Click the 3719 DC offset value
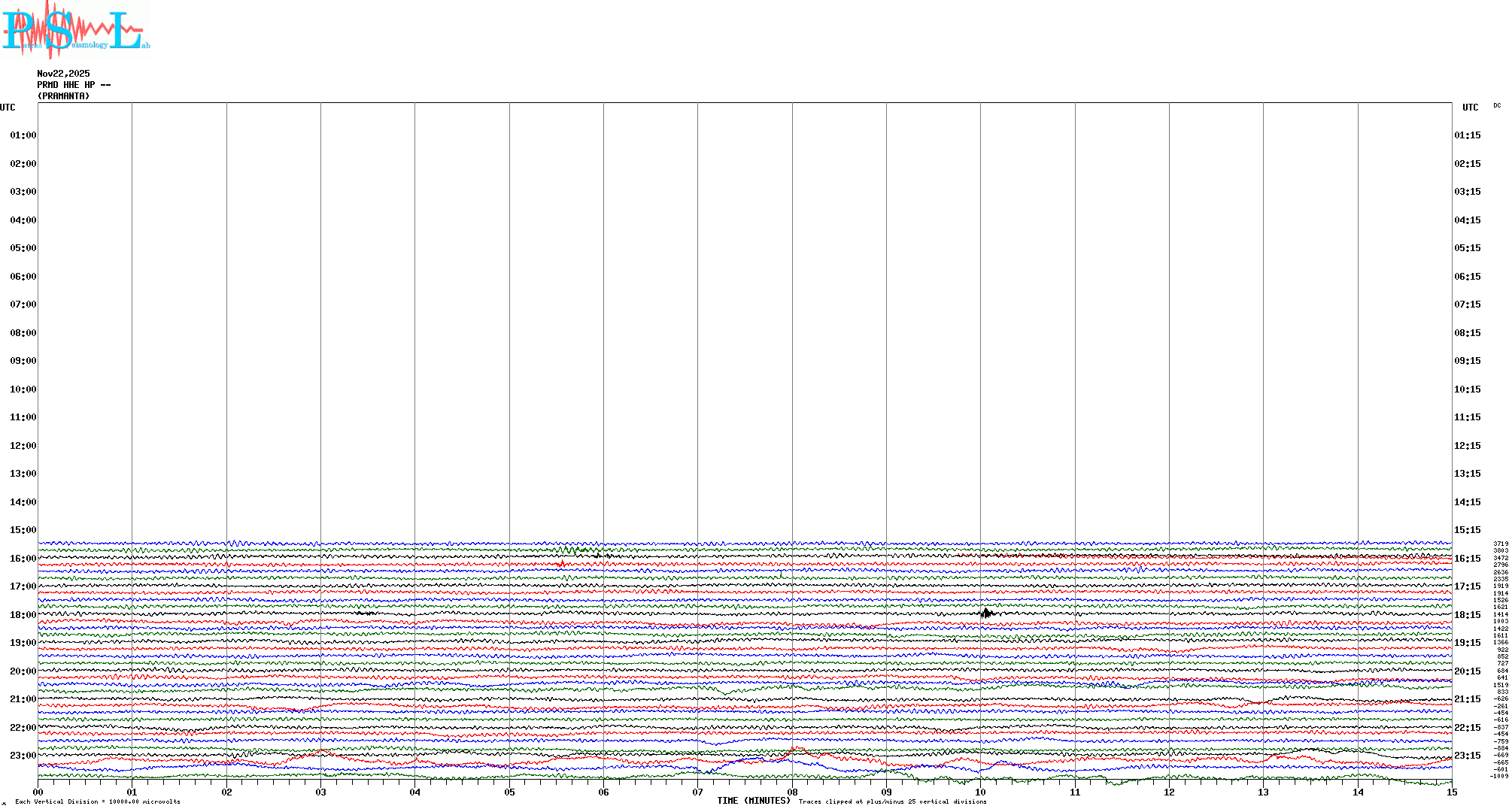The image size is (1512, 812). coord(1501,544)
